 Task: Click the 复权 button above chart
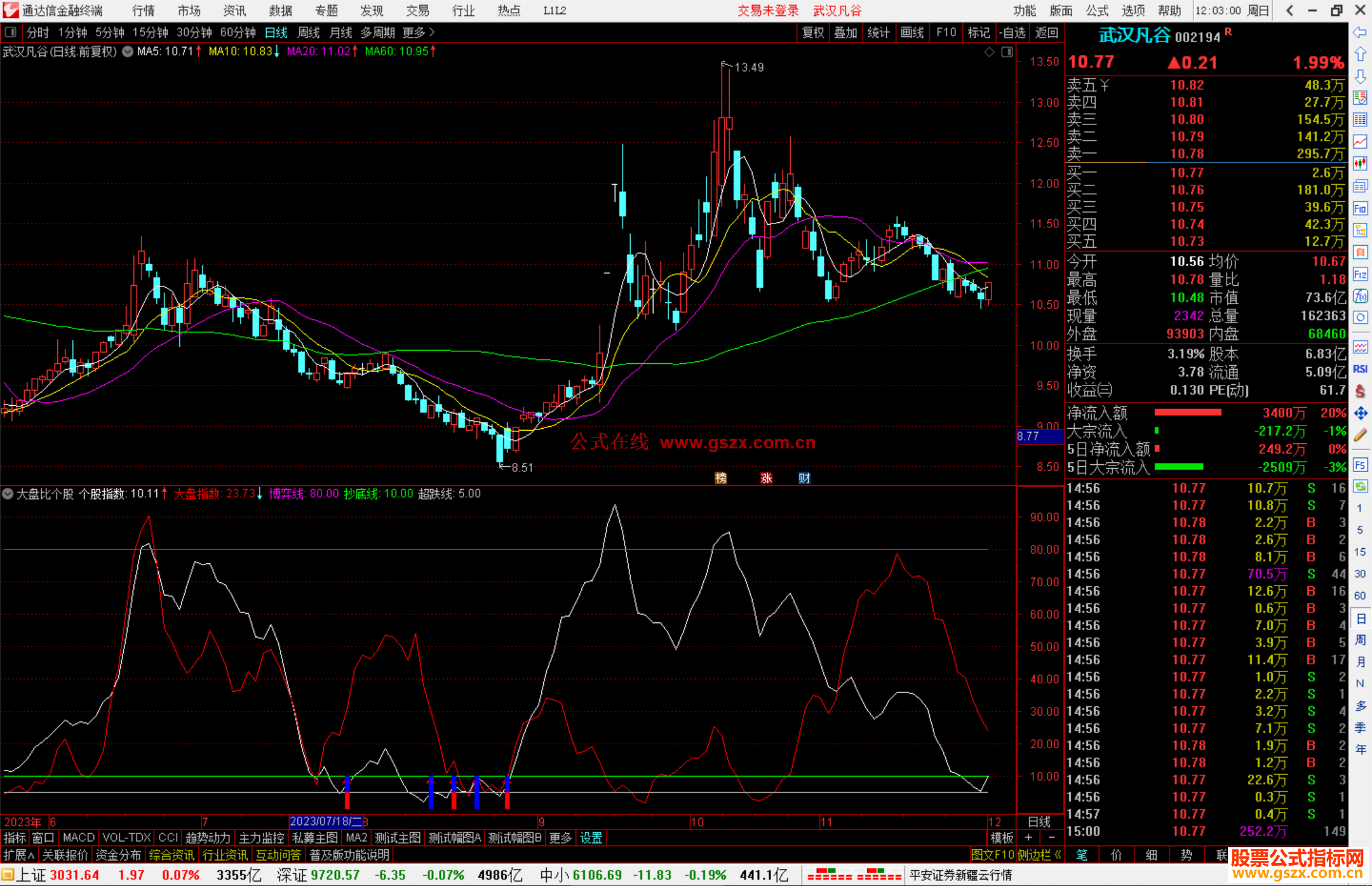tap(812, 32)
